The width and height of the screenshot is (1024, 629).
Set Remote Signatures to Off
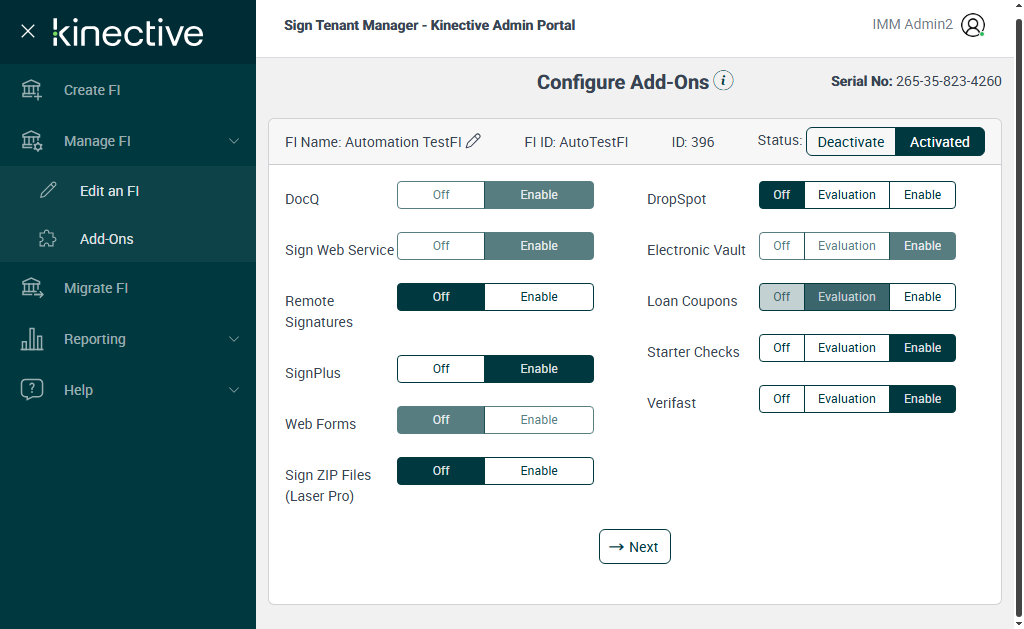click(441, 297)
